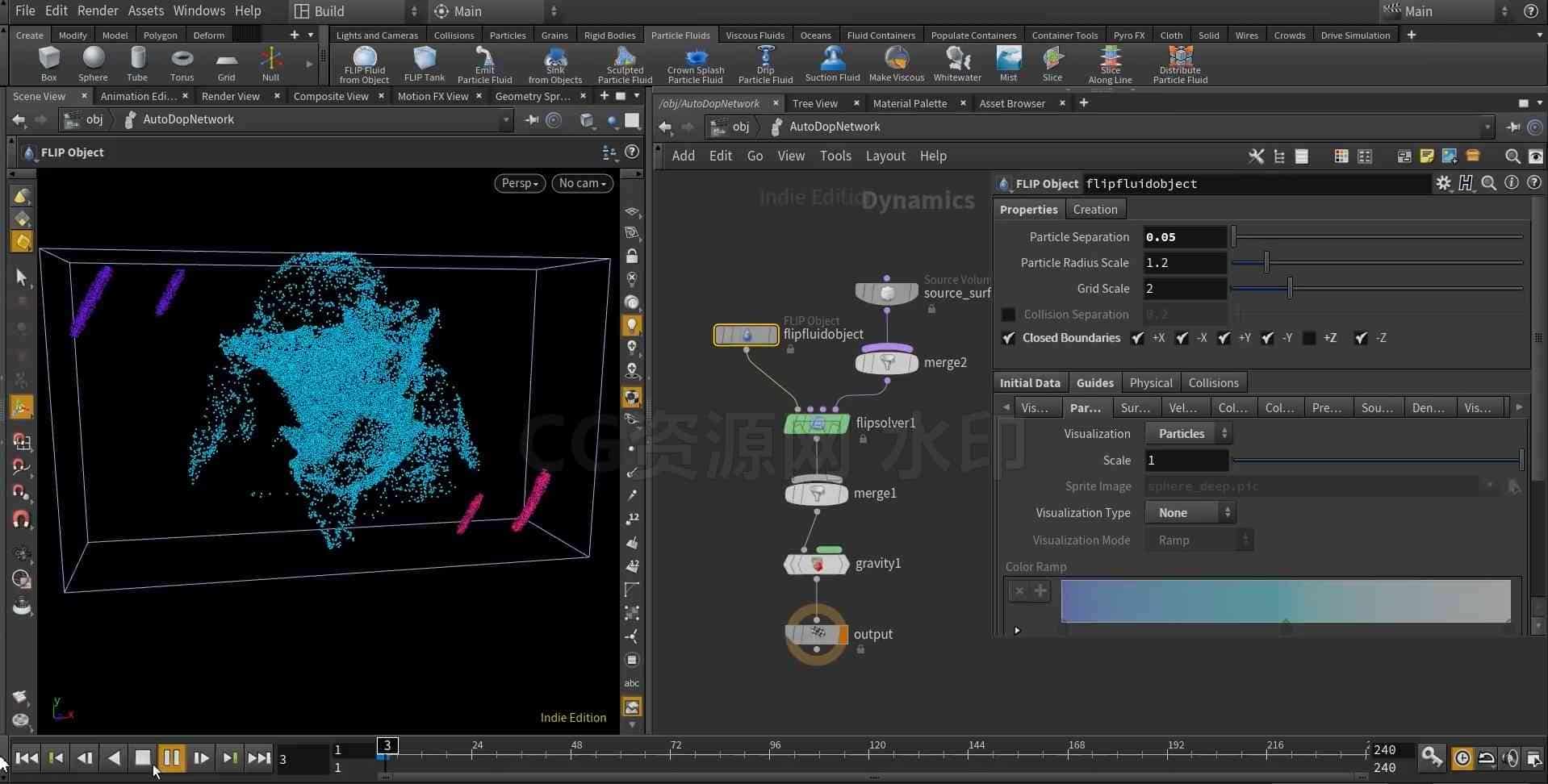Open the Render menu
The height and width of the screenshot is (784, 1548).
click(x=98, y=10)
